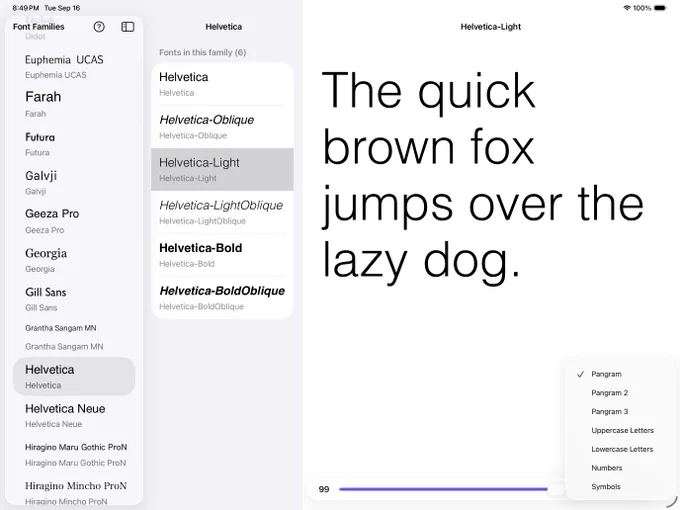Choose the Helvetica-LightOblique variant

[x=222, y=212]
